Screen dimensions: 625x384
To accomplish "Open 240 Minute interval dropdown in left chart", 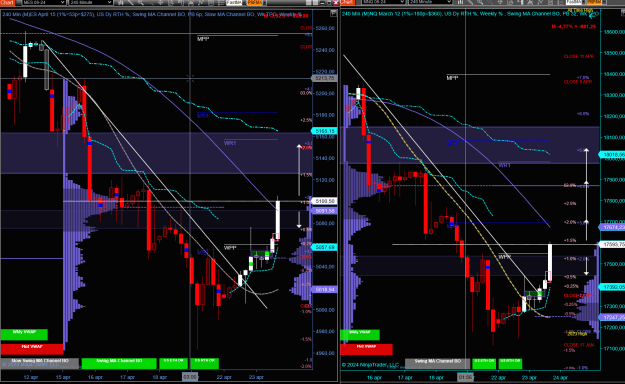I will pyautogui.click(x=90, y=2).
